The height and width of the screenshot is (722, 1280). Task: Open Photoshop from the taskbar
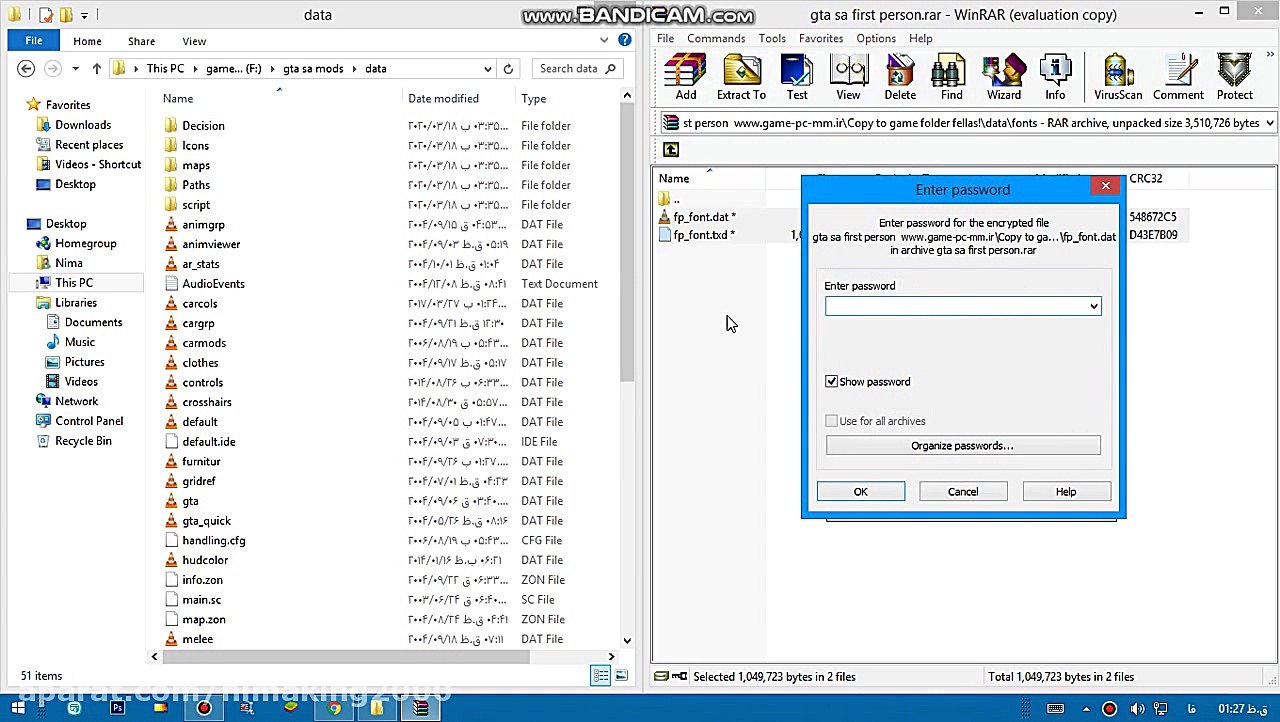(118, 708)
